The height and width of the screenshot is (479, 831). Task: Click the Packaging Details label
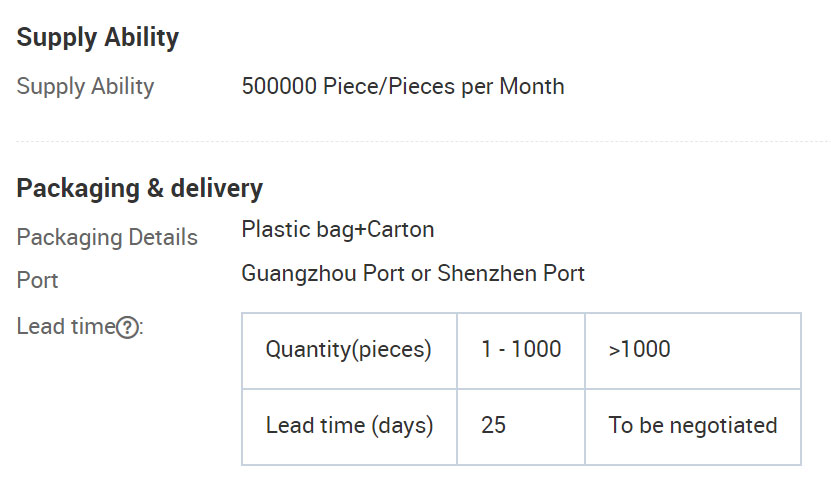click(x=107, y=238)
